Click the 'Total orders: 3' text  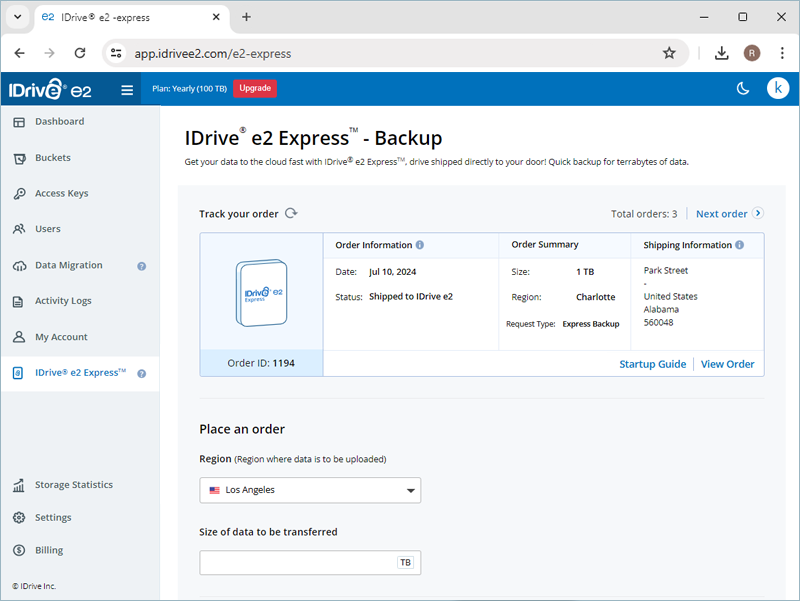[644, 214]
